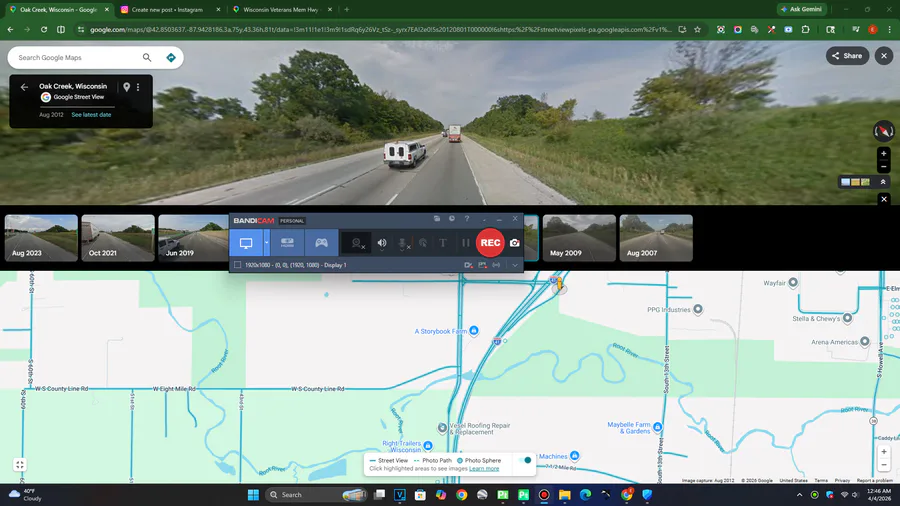Exit Street View with top-right X

point(884,56)
